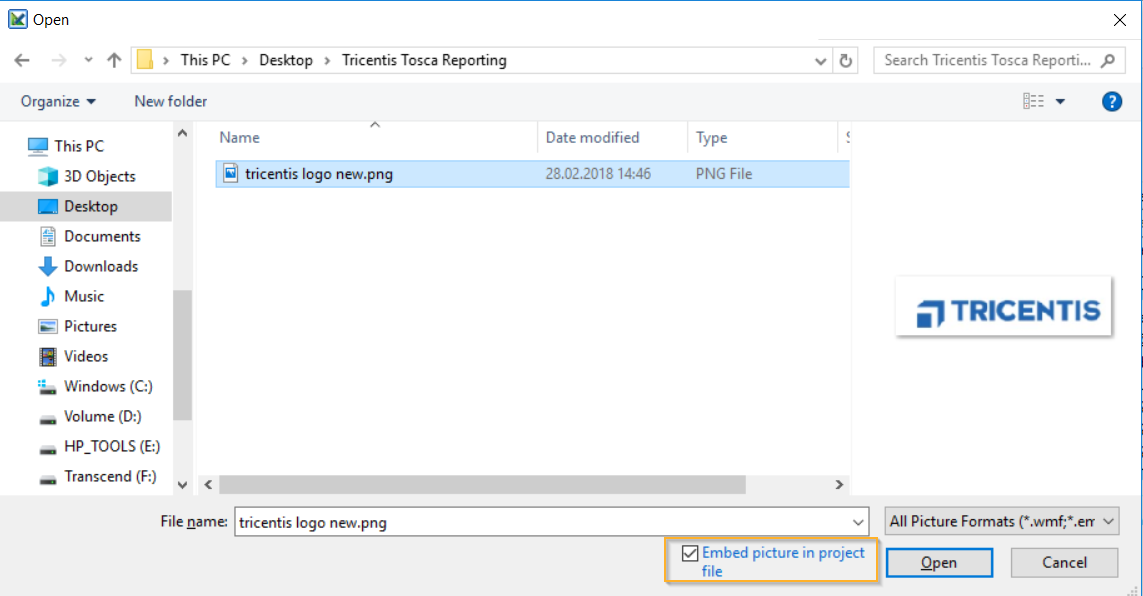Image resolution: width=1143 pixels, height=596 pixels.
Task: Sort by Date modified column header
Action: tap(592, 137)
